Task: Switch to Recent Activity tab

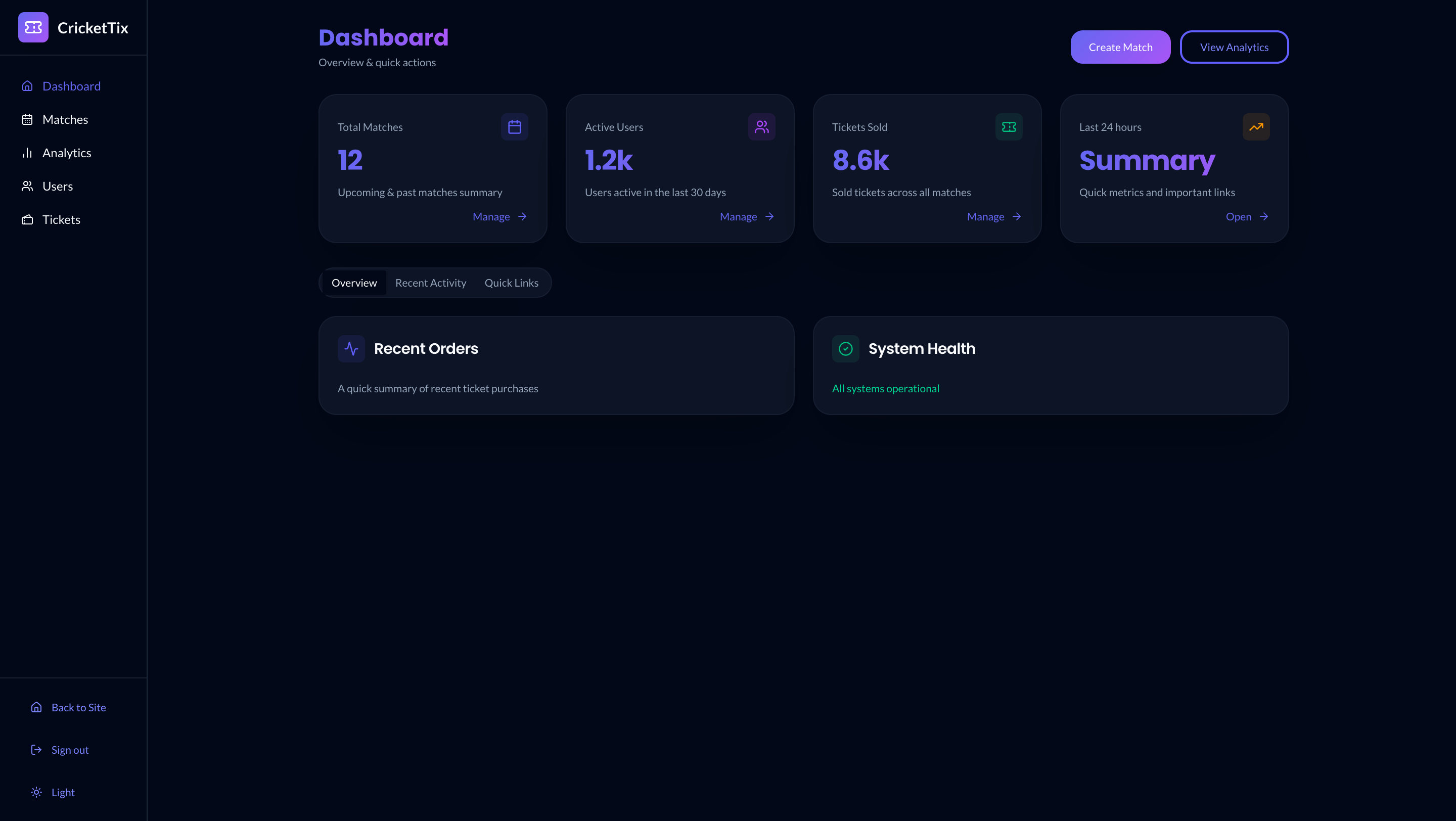Action: [x=430, y=283]
